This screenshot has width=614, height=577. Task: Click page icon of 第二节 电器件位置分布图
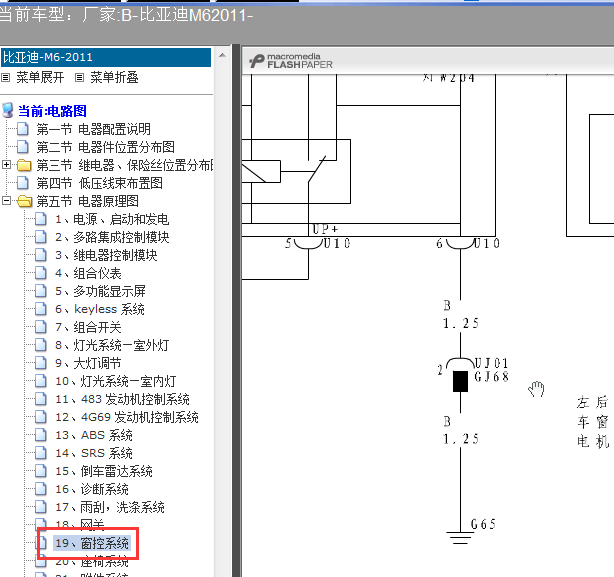(x=23, y=147)
